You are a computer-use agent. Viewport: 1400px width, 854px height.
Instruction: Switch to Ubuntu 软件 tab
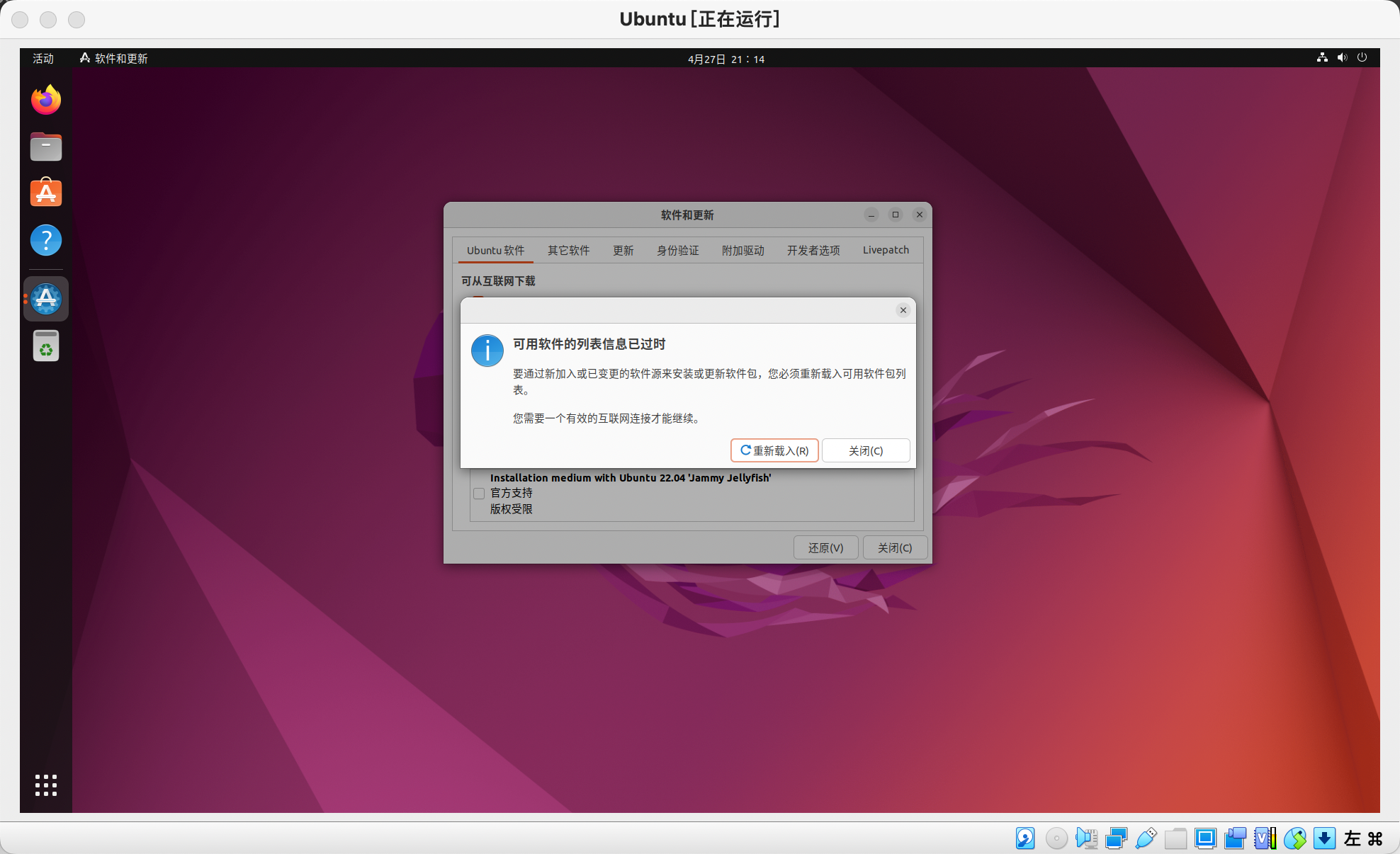[495, 251]
